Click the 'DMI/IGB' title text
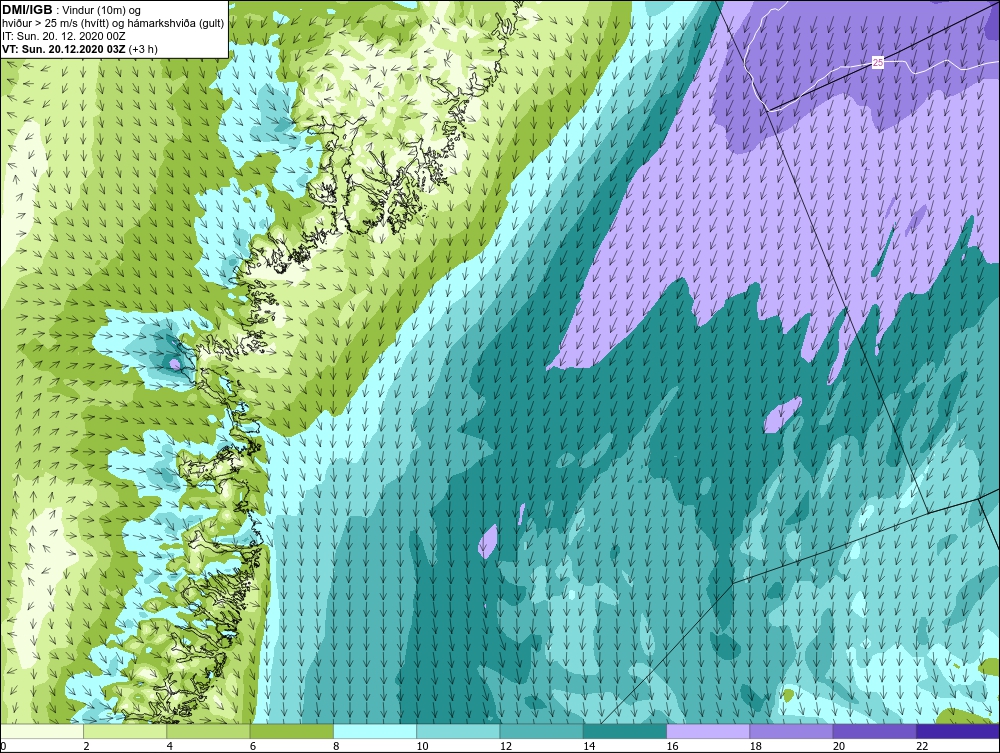 [x=27, y=10]
